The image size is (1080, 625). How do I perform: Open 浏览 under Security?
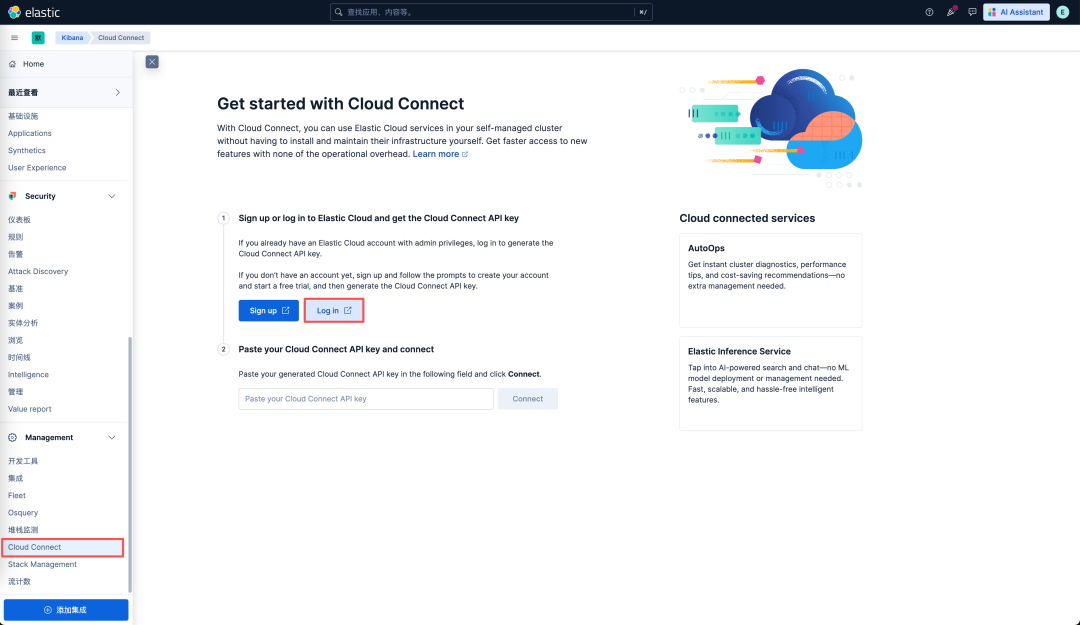click(15, 340)
